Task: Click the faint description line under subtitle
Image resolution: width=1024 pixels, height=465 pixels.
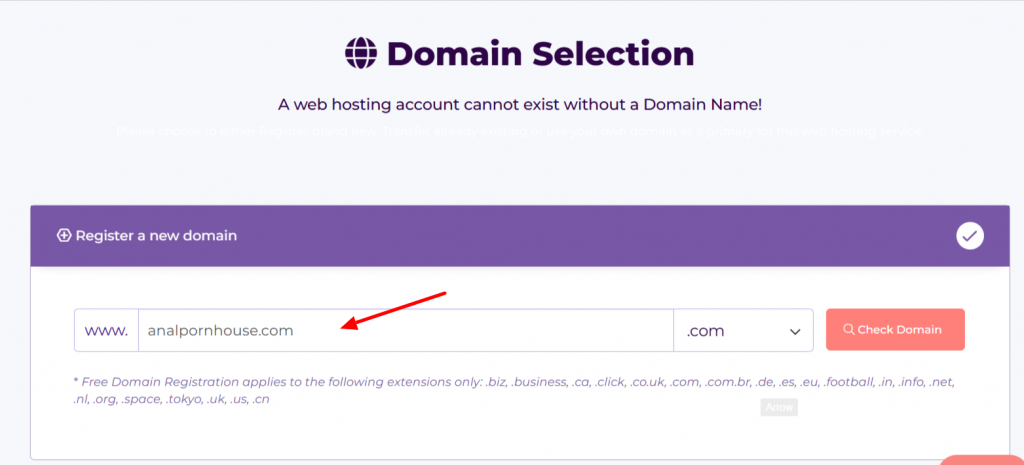Action: 518,132
